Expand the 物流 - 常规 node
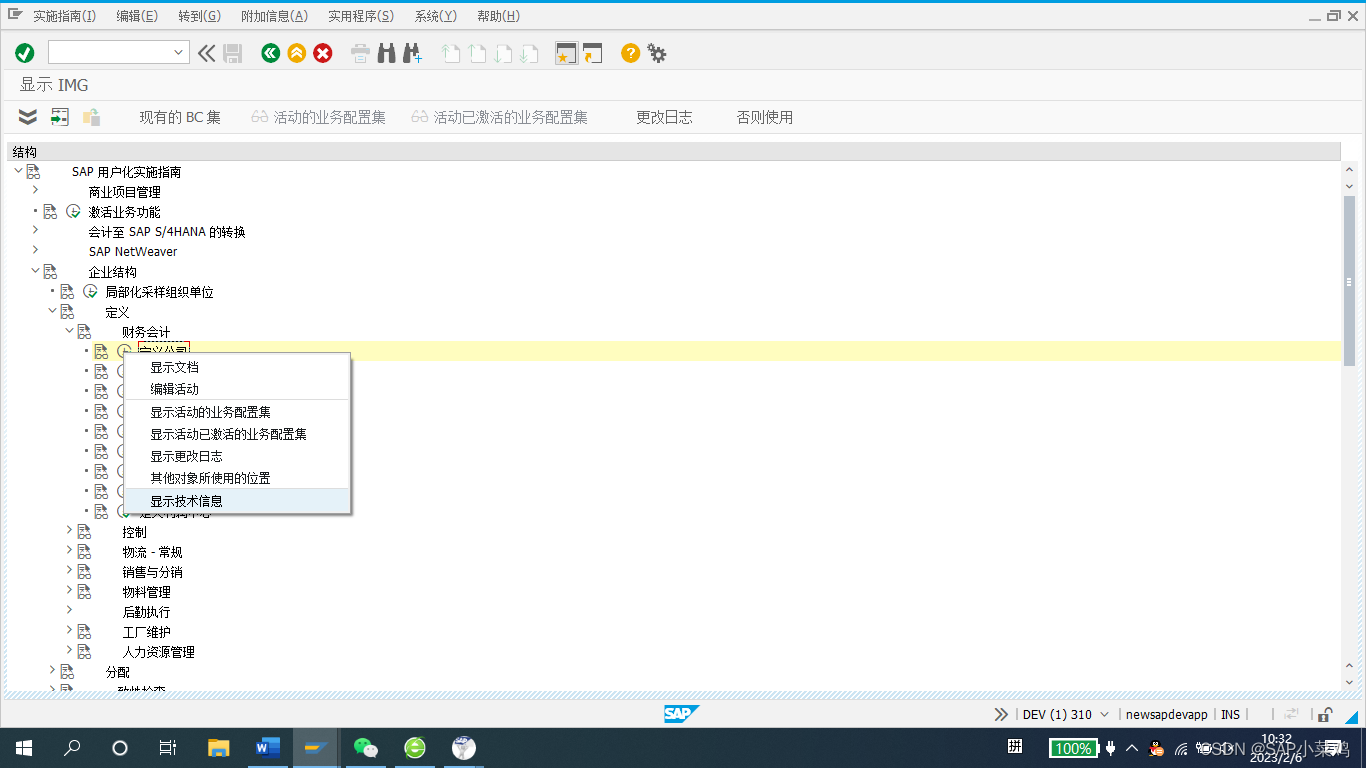Image resolution: width=1366 pixels, height=768 pixels. click(x=69, y=550)
